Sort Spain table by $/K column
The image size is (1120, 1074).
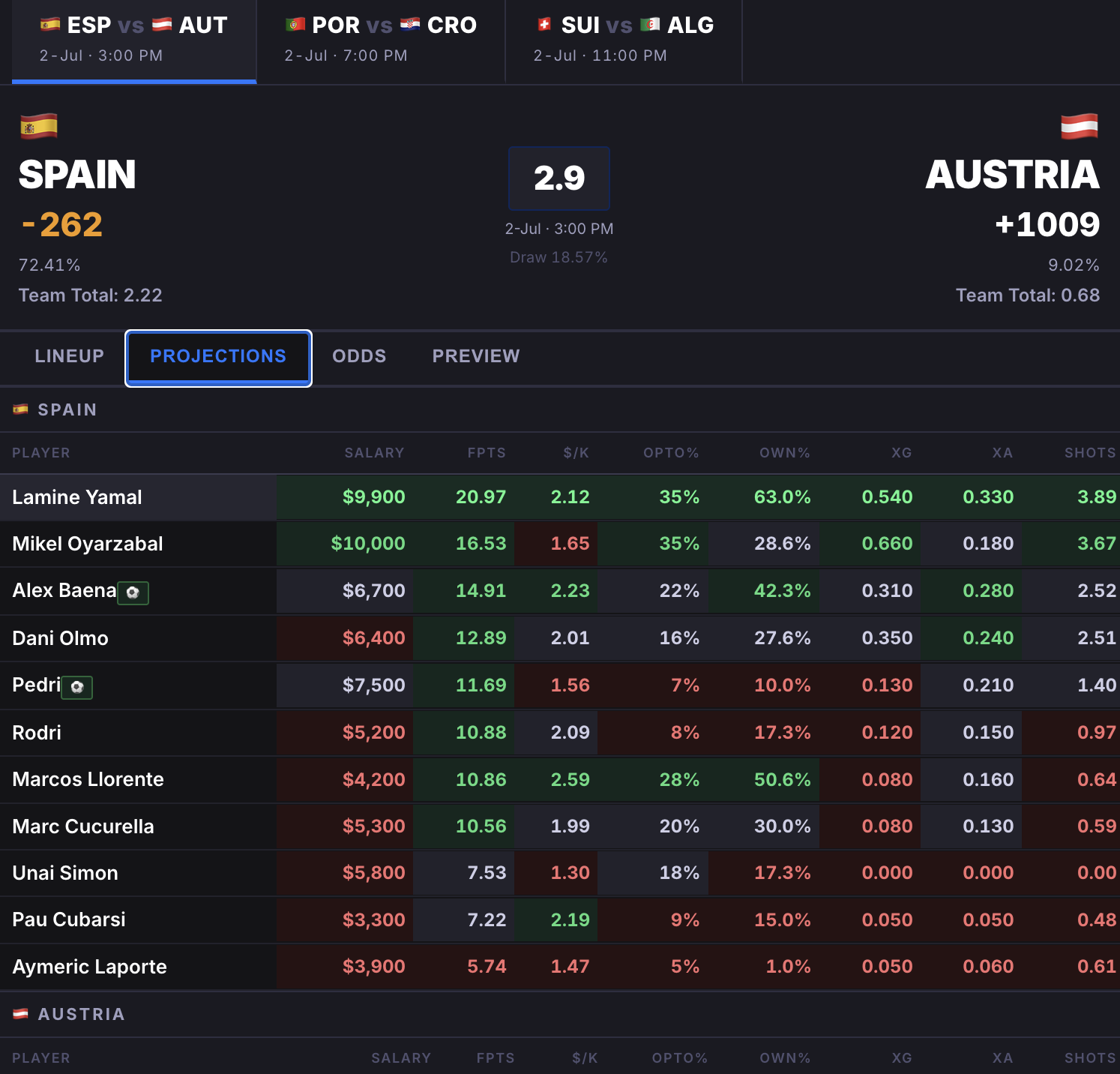pos(576,453)
